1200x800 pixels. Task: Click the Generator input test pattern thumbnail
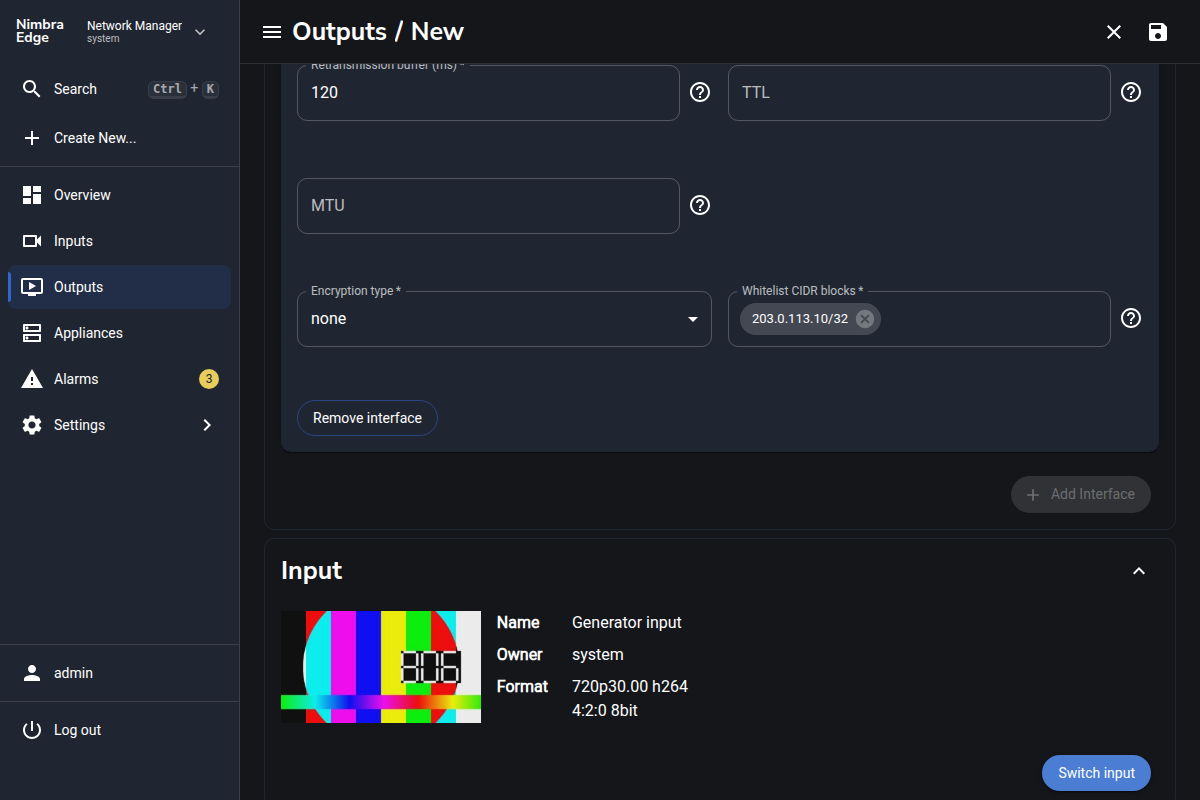click(381, 667)
